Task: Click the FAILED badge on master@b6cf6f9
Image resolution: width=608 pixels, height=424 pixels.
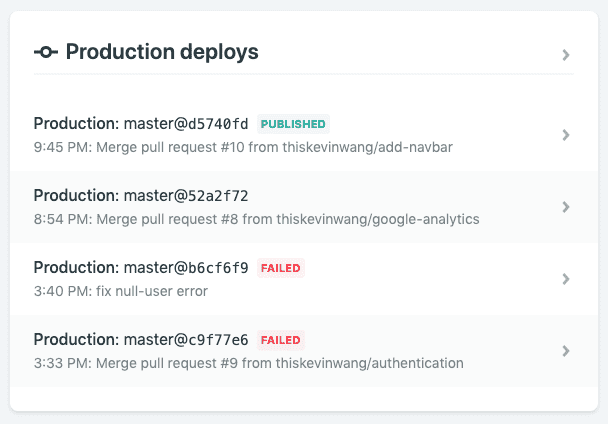Action: (281, 268)
